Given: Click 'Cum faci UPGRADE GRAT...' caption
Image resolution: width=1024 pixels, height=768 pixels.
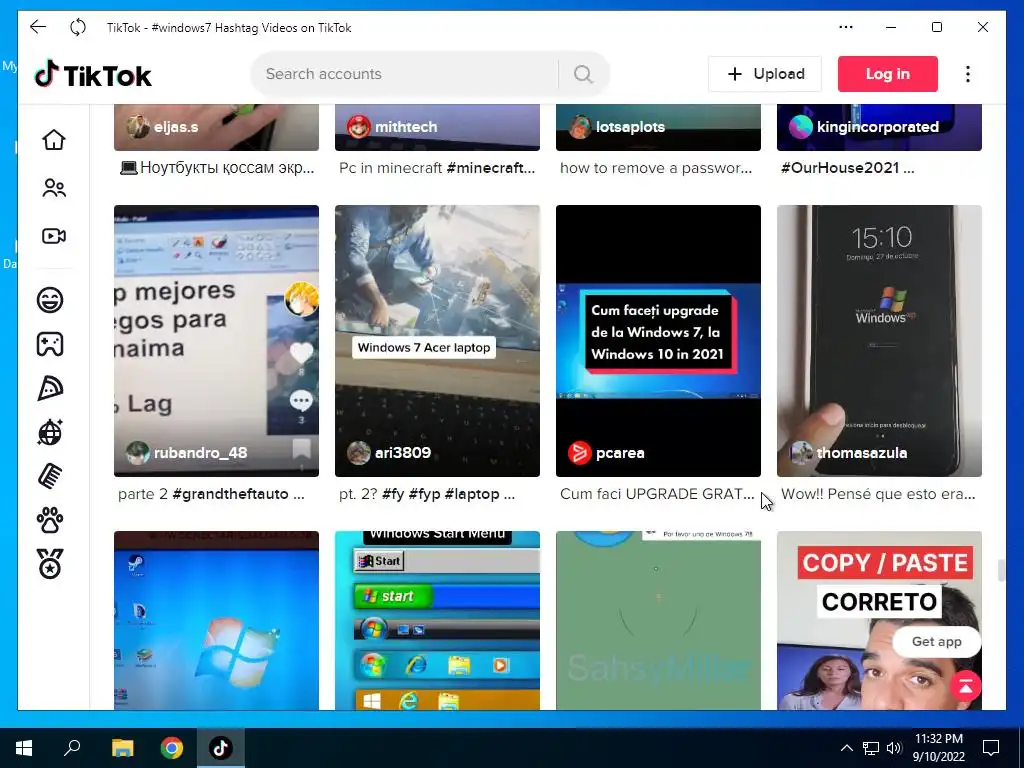Looking at the screenshot, I should click(657, 494).
